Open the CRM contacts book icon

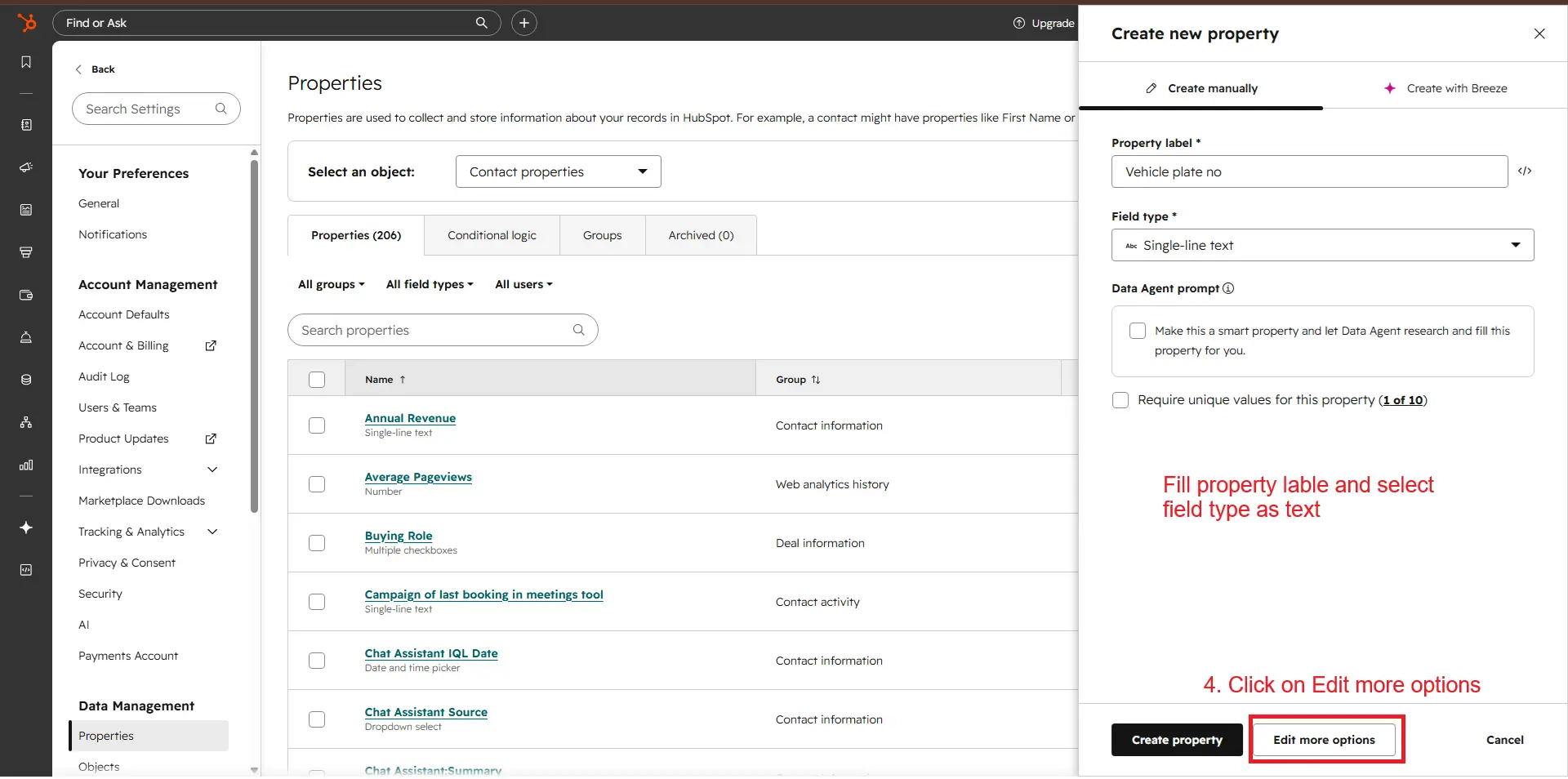click(26, 125)
